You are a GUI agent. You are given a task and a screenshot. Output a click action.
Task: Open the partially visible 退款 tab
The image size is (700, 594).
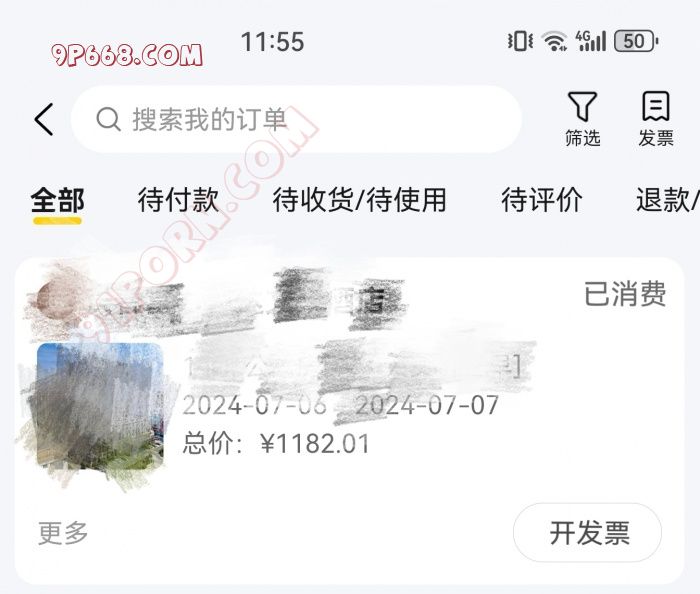pyautogui.click(x=668, y=199)
